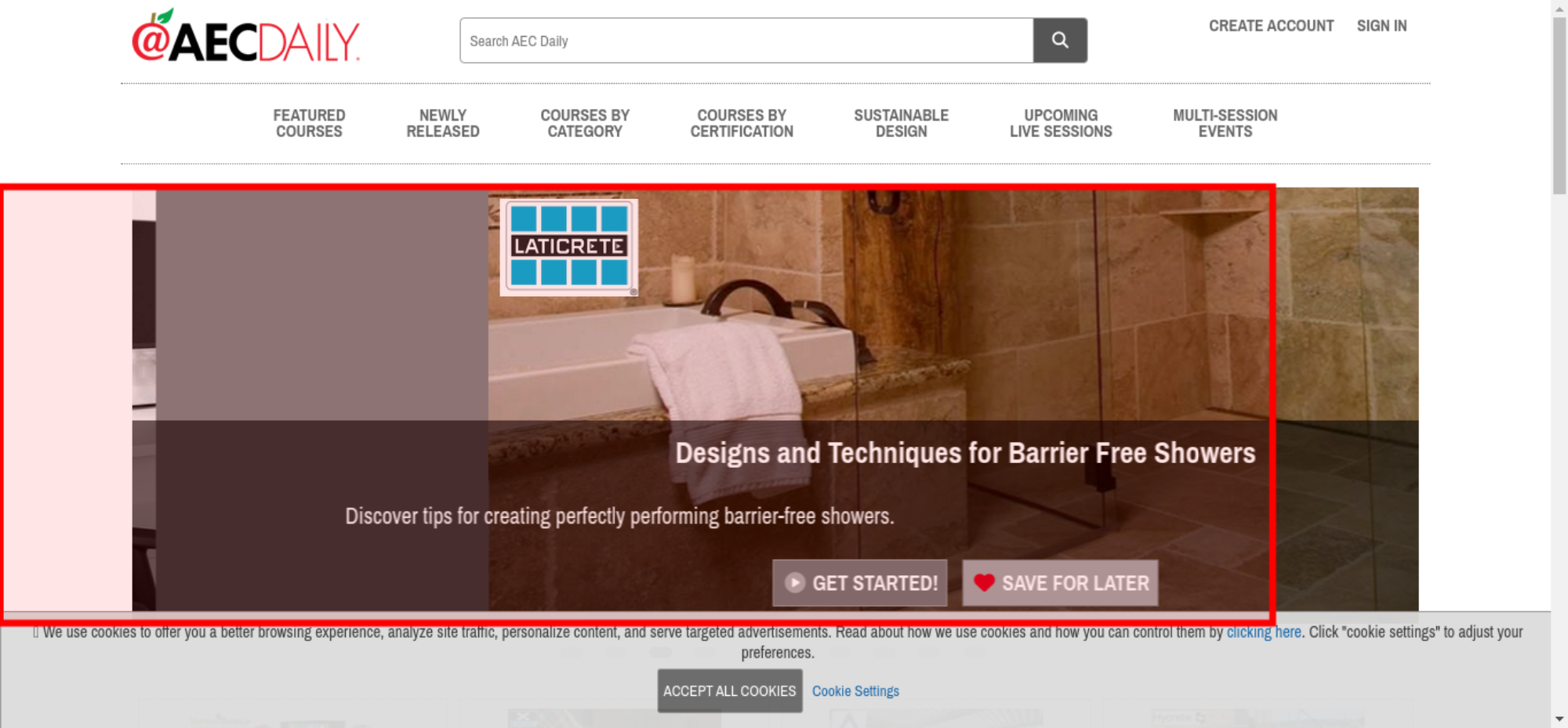Click the heart icon to save course
The height and width of the screenshot is (728, 1568).
[x=984, y=583]
